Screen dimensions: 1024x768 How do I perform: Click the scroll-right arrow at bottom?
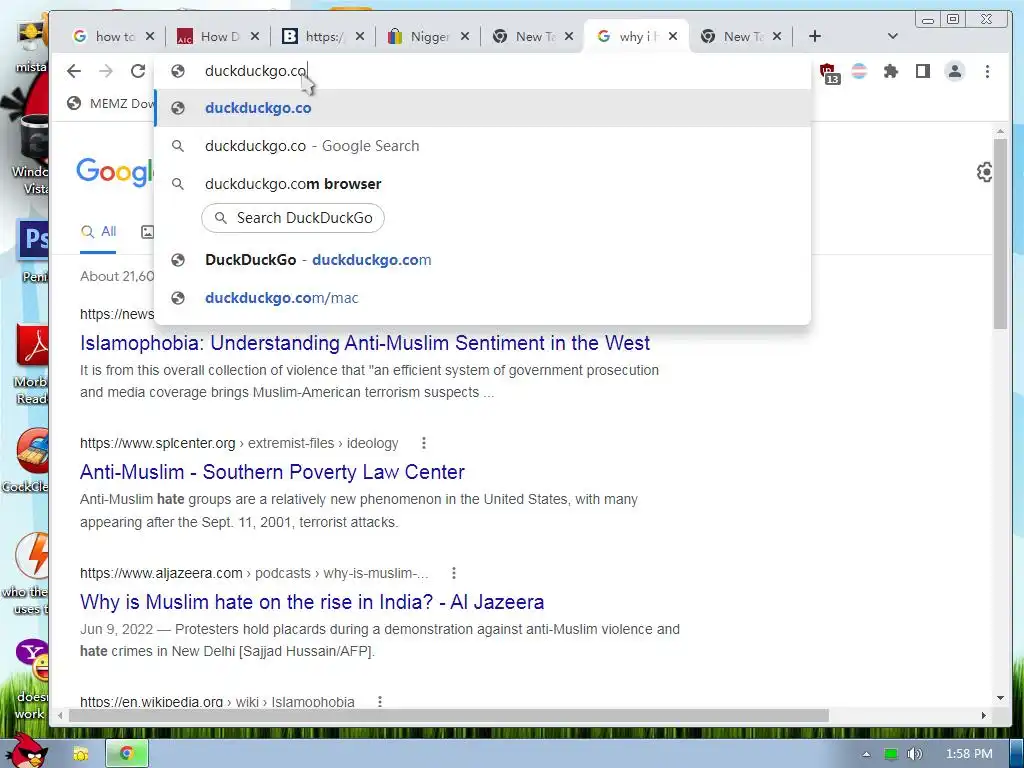984,716
